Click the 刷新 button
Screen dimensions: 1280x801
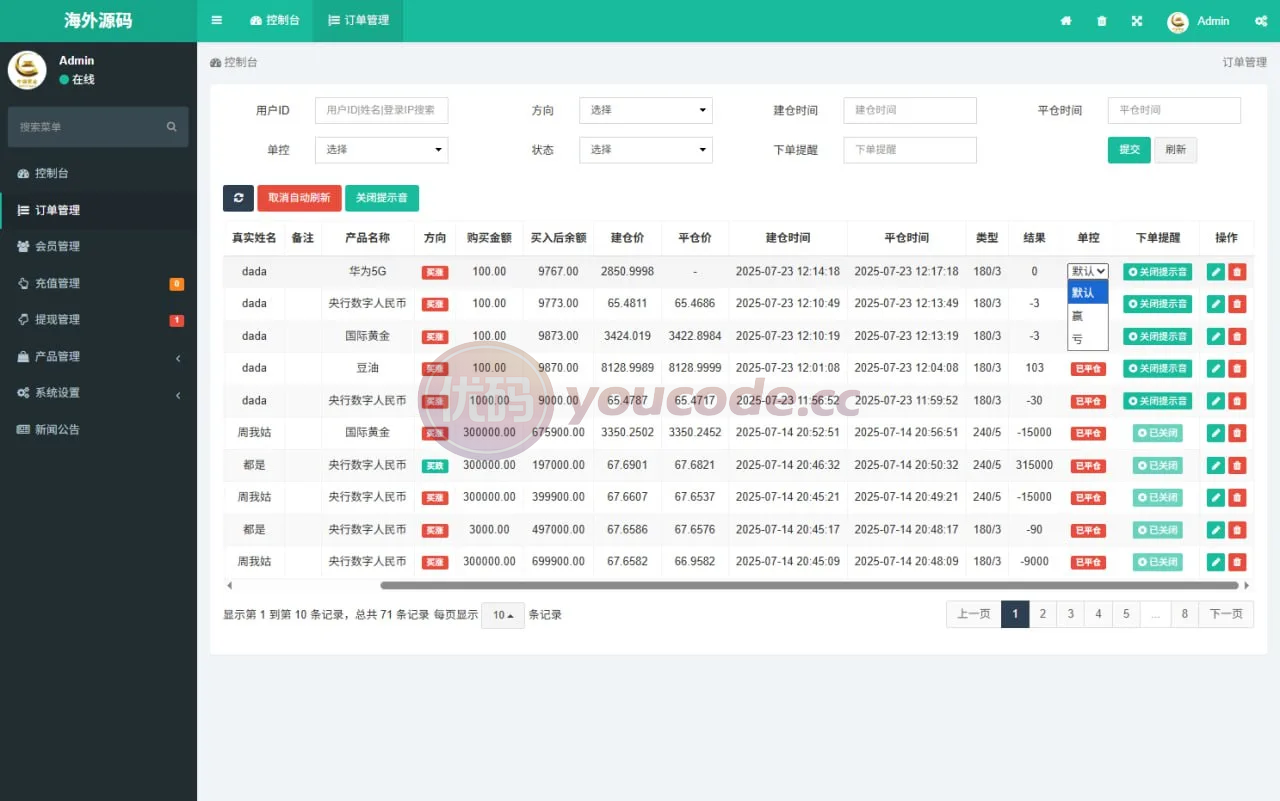click(x=1175, y=150)
